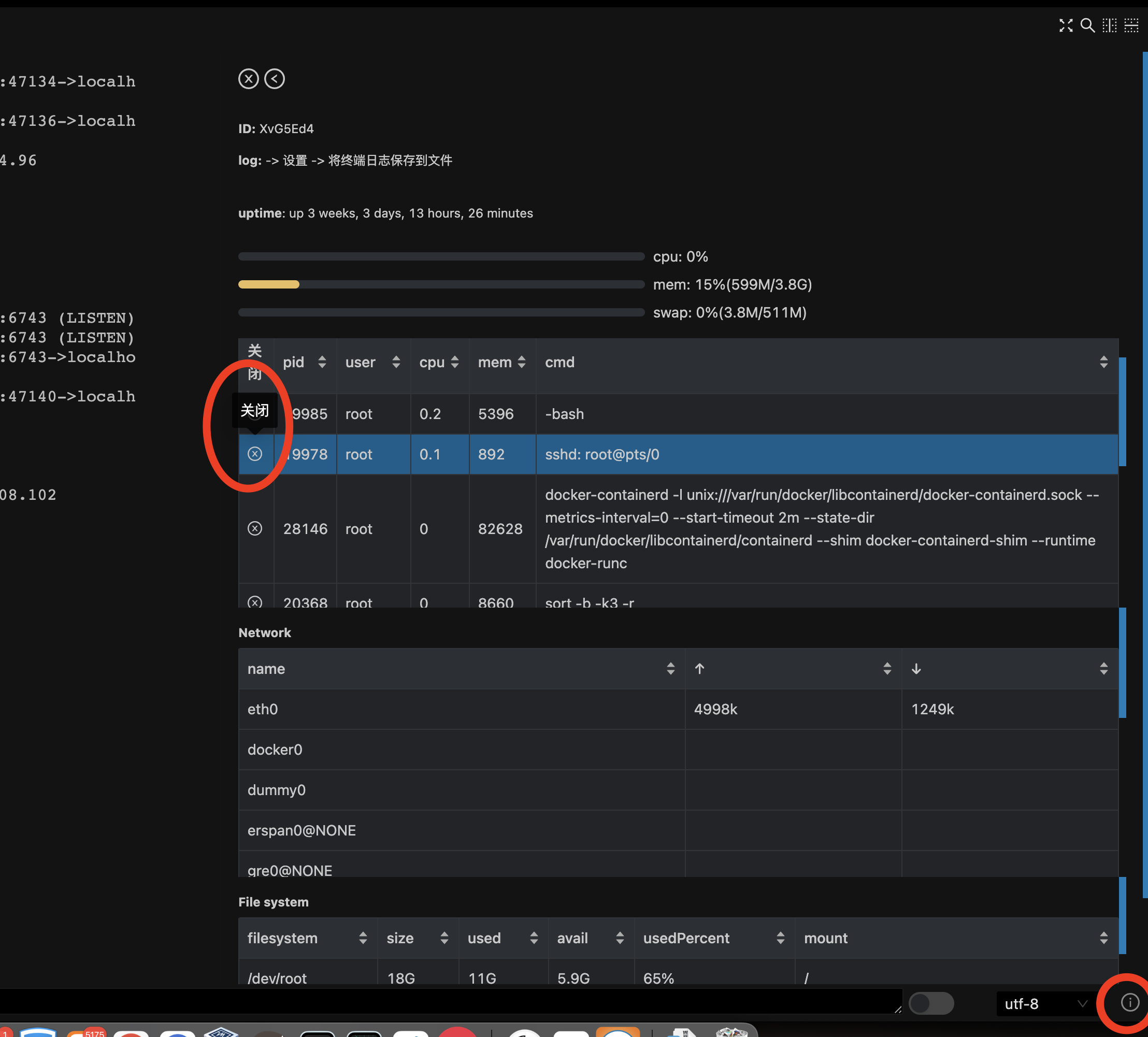Click the swap usage progress bar
Viewport: 1148px width, 1037px height.
[x=441, y=312]
